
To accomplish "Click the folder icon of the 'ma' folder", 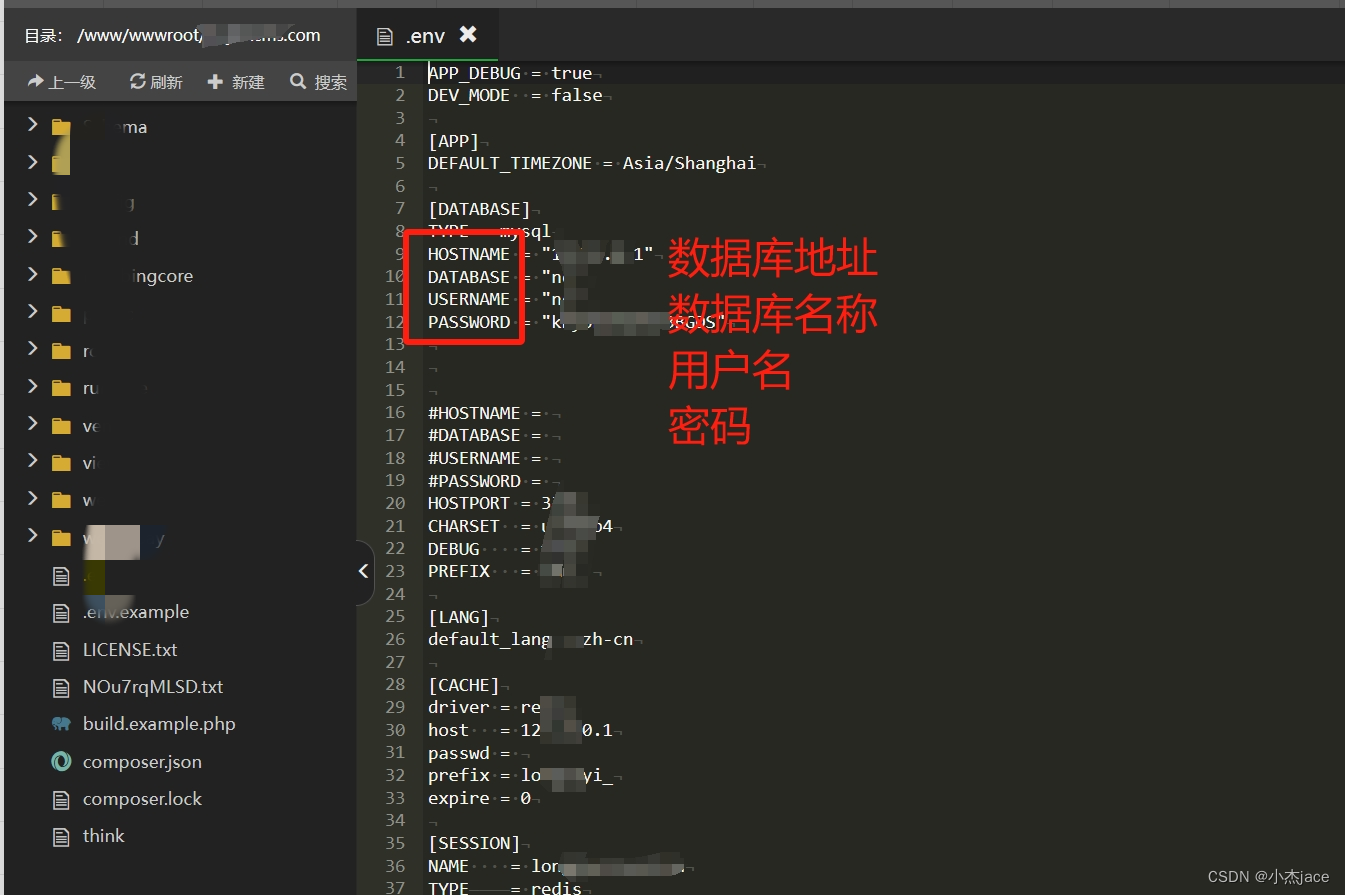I will tap(62, 127).
